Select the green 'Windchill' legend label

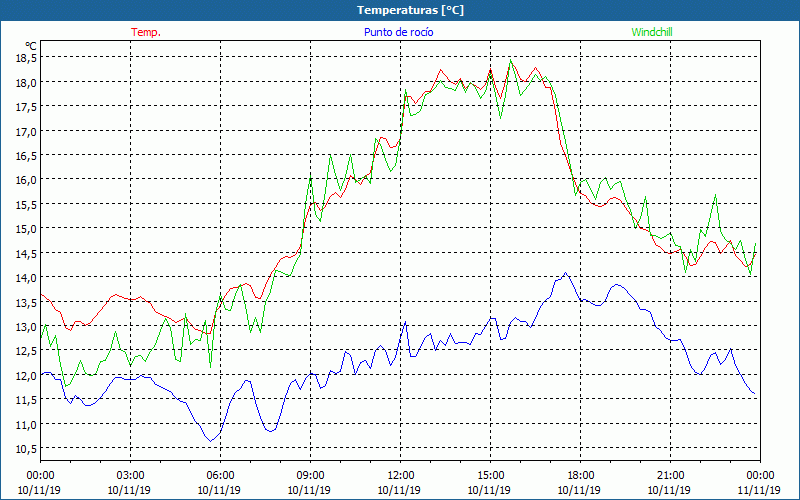pyautogui.click(x=652, y=32)
